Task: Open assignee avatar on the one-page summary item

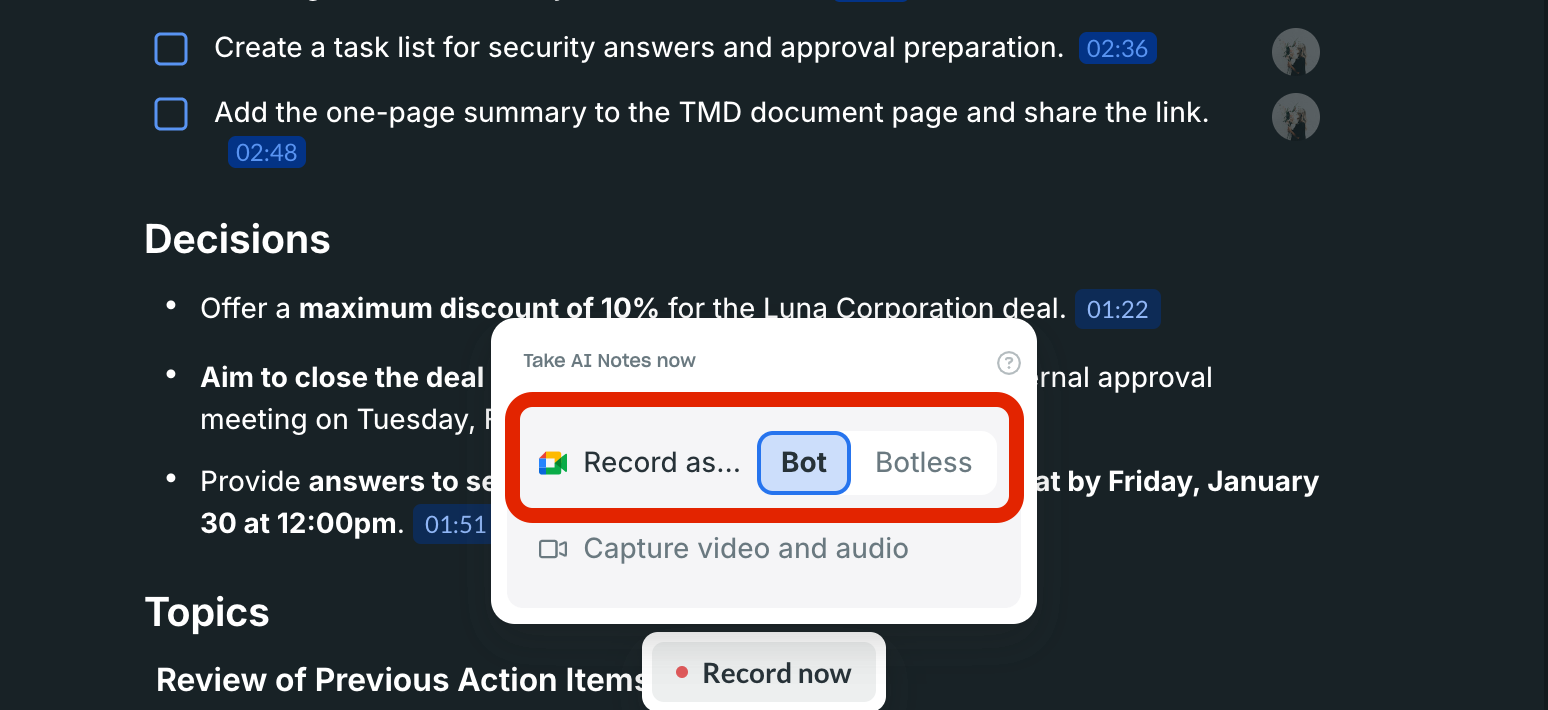Action: point(1295,118)
